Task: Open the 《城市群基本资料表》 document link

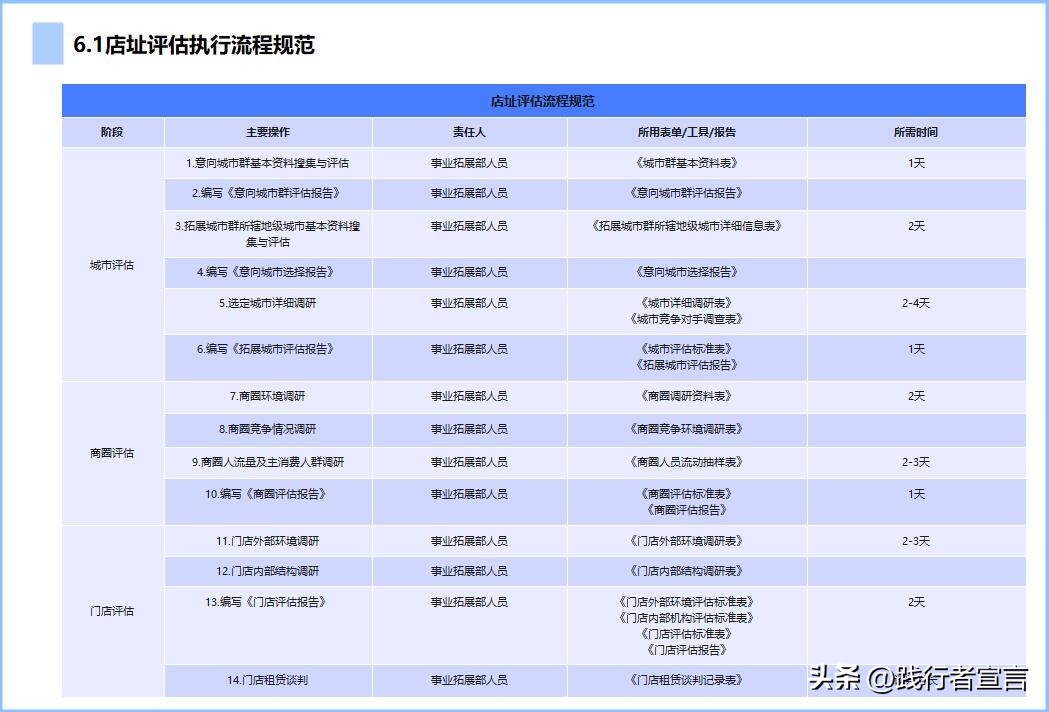Action: (x=686, y=160)
